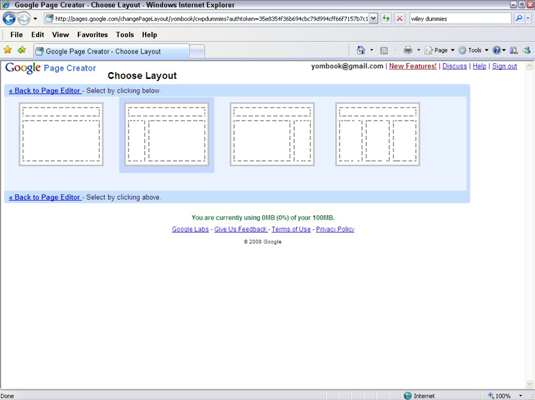Select the Google Page Creator - Choose Layout tab
Screen dimensions: 535x400
[x=111, y=51]
